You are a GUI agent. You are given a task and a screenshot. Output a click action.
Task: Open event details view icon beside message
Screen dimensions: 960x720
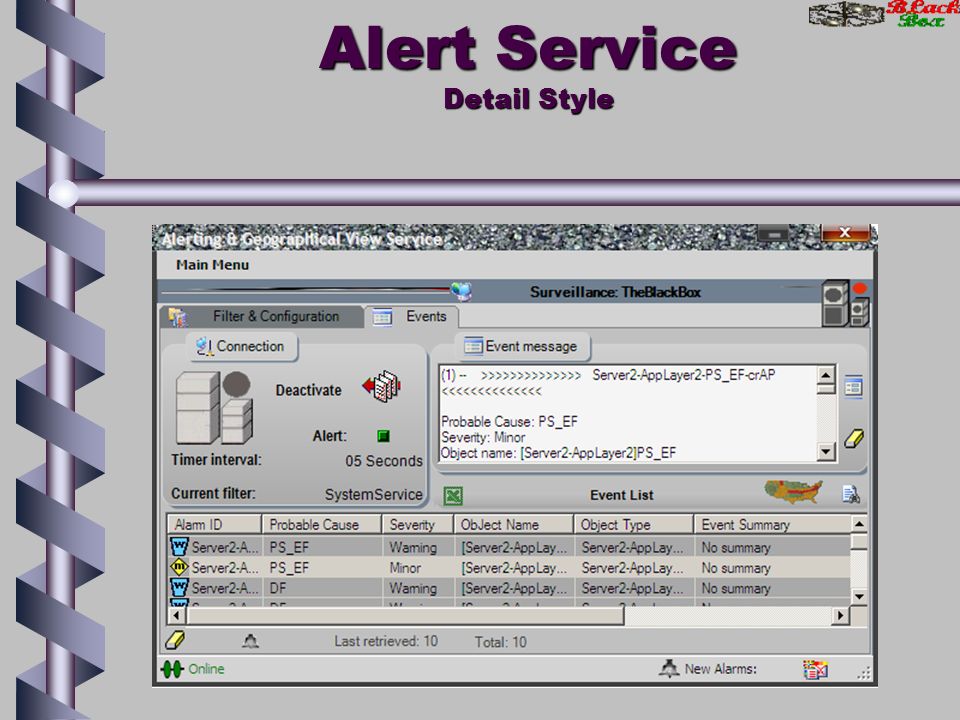(853, 386)
